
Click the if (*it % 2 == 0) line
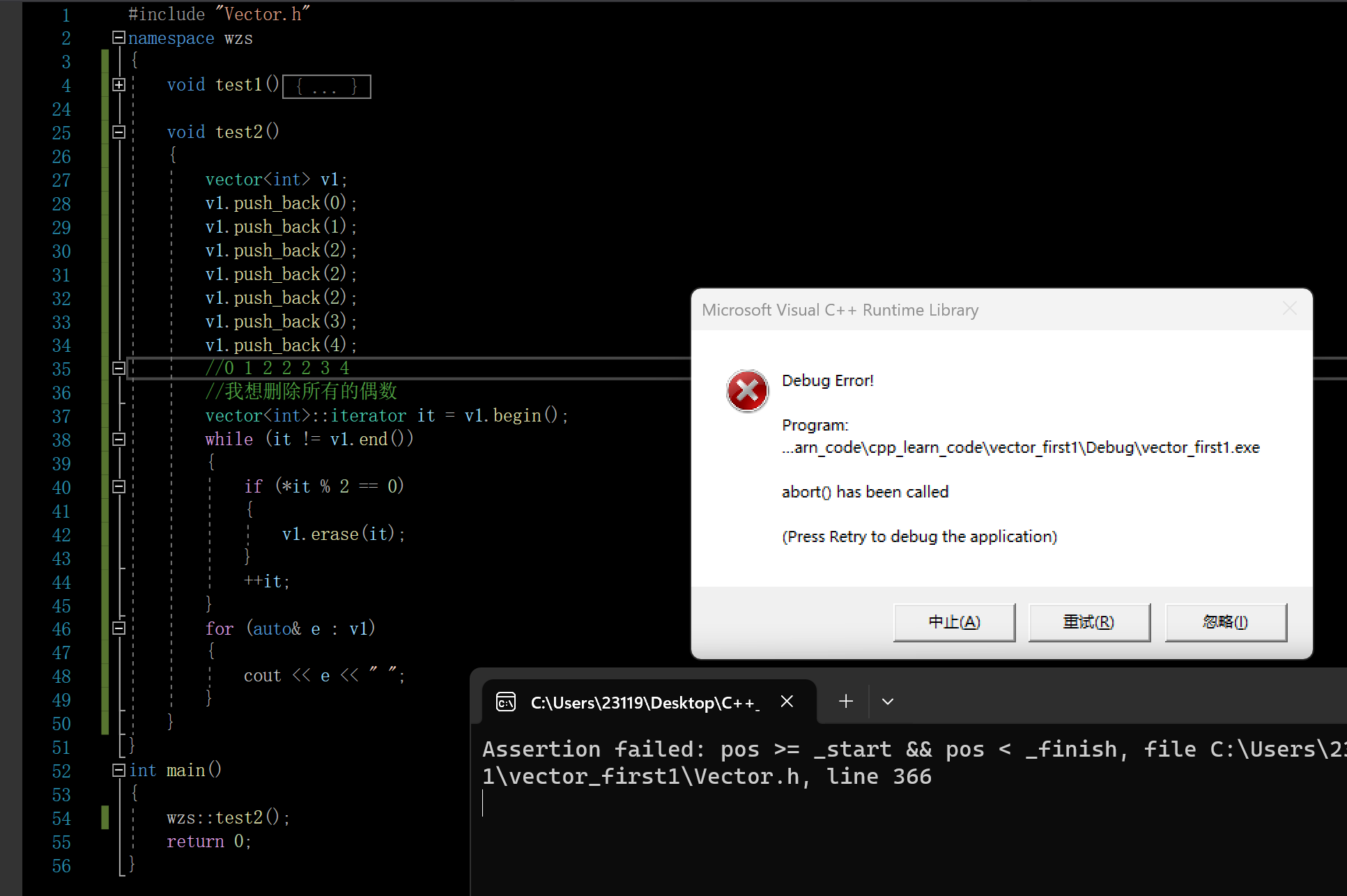tap(324, 486)
